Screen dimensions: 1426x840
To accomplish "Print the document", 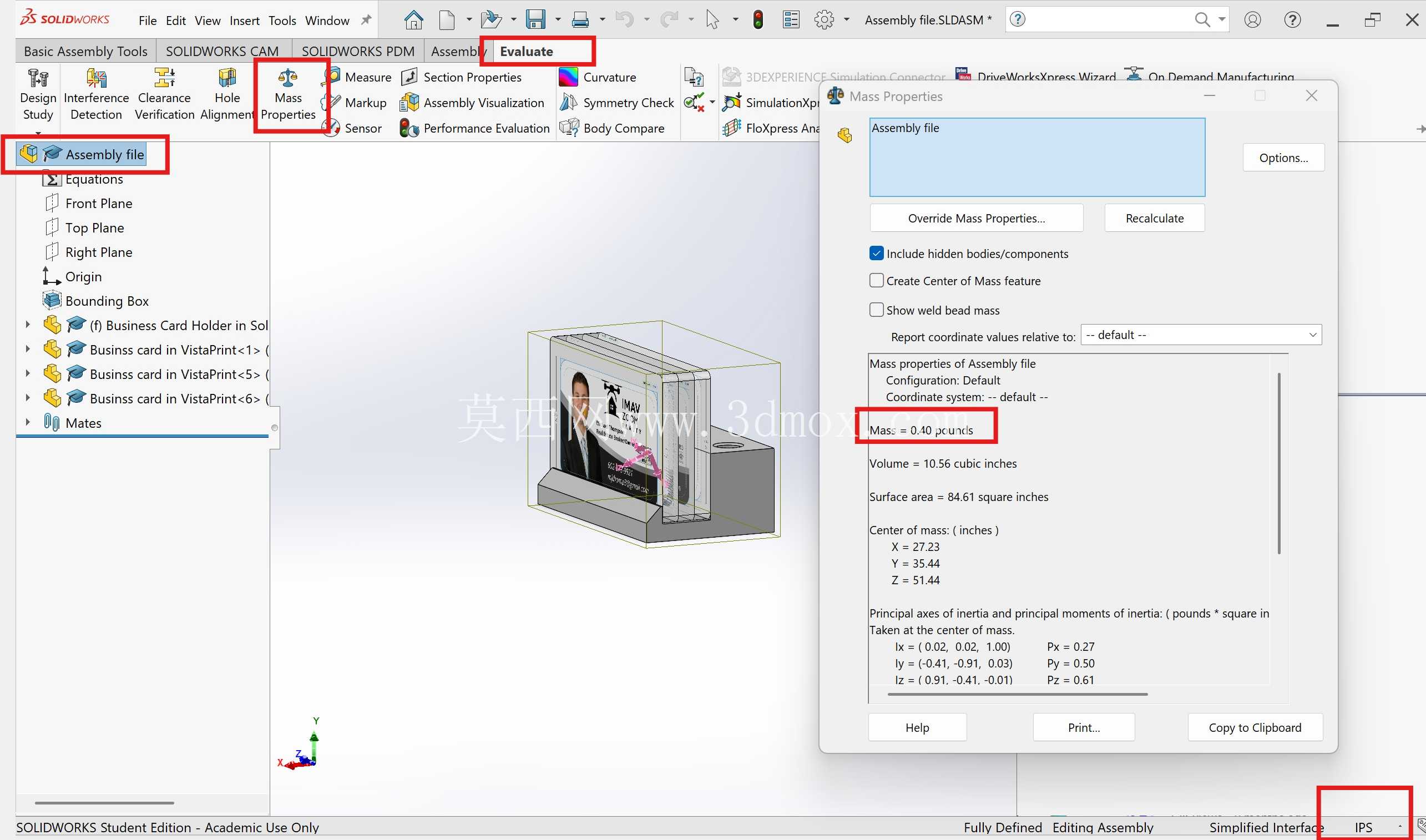I will pos(580,20).
